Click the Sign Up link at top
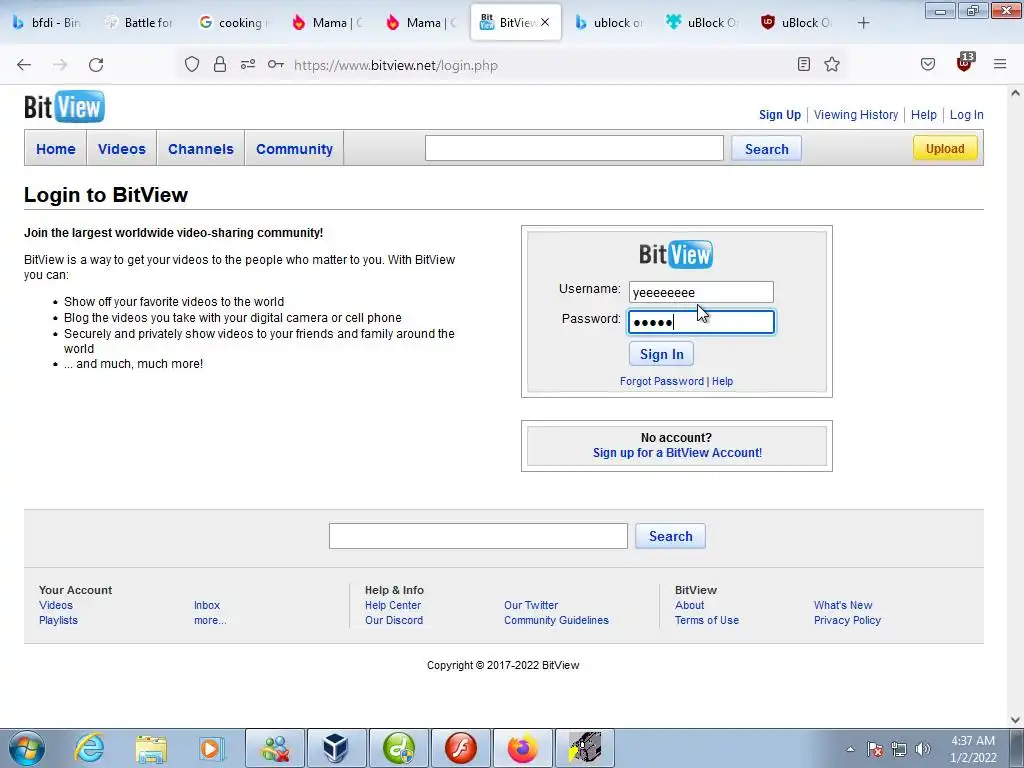The height and width of the screenshot is (768, 1024). [x=780, y=115]
